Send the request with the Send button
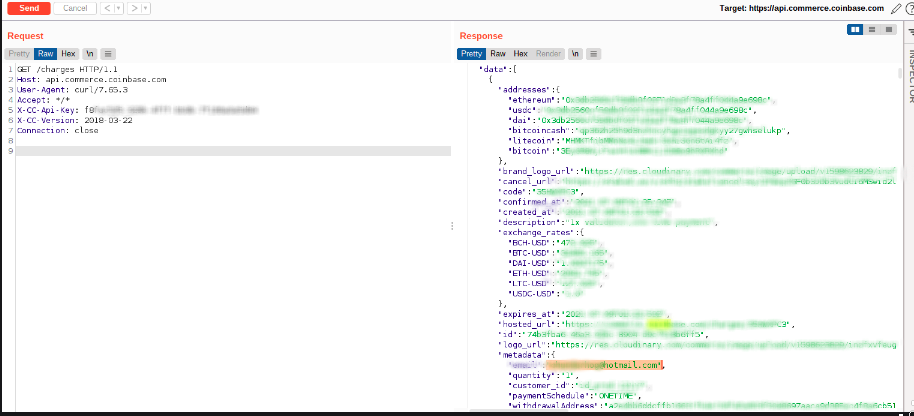 [x=29, y=8]
